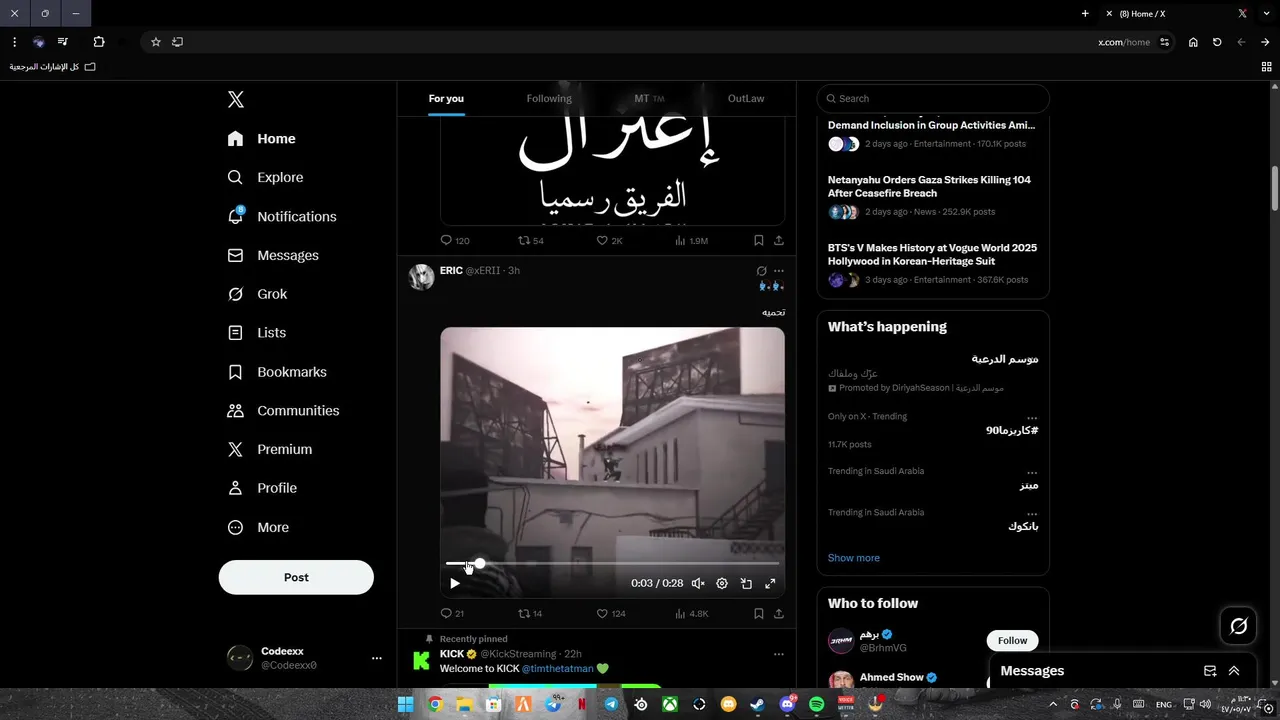Open options for the بانكوك trend
The width and height of the screenshot is (1280, 720).
pos(1032,513)
